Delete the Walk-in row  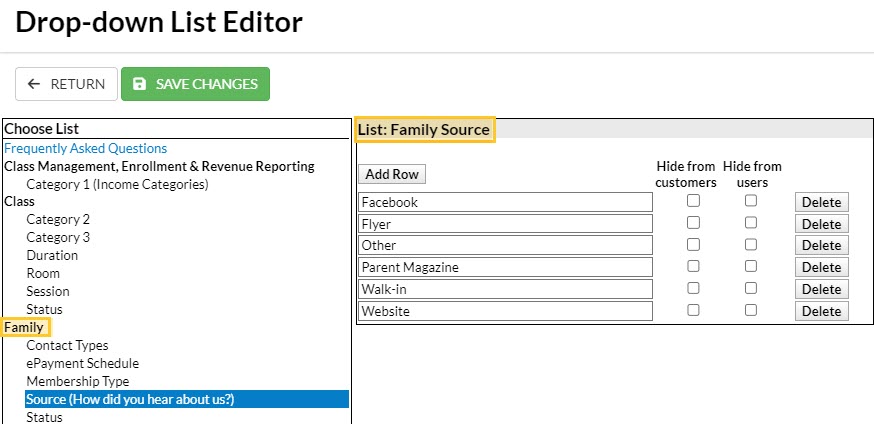[x=821, y=289]
